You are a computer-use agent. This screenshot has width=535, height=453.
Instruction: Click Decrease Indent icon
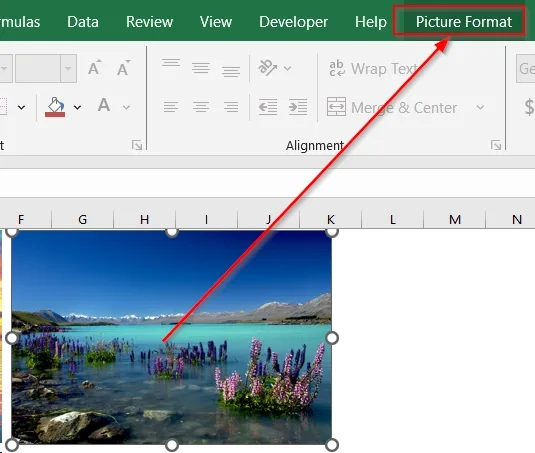(268, 107)
